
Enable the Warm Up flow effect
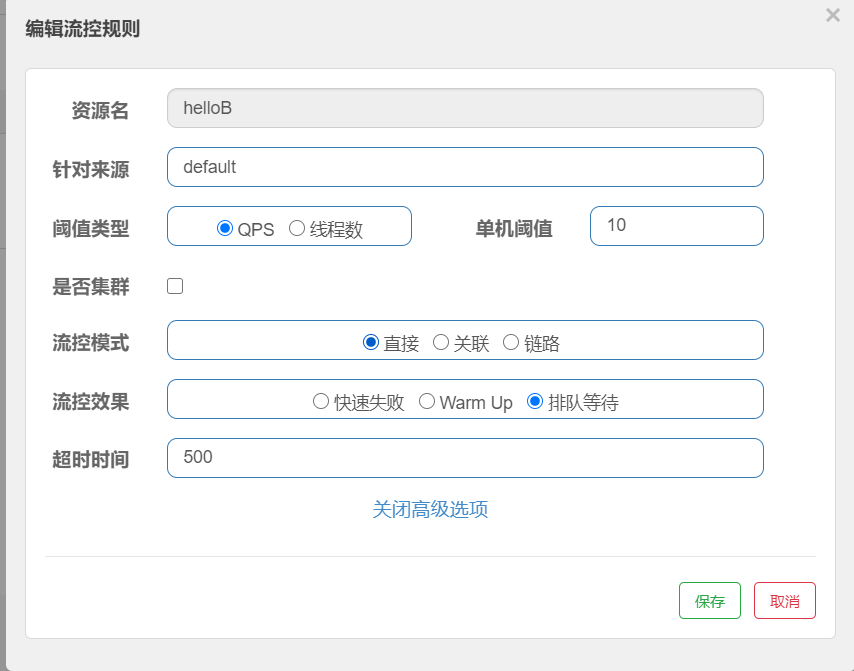pos(427,400)
